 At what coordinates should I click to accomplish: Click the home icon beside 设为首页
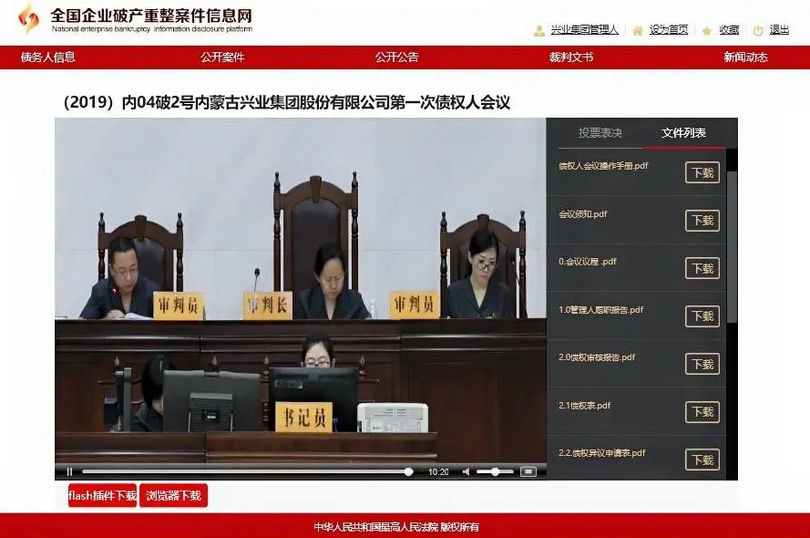tap(638, 31)
